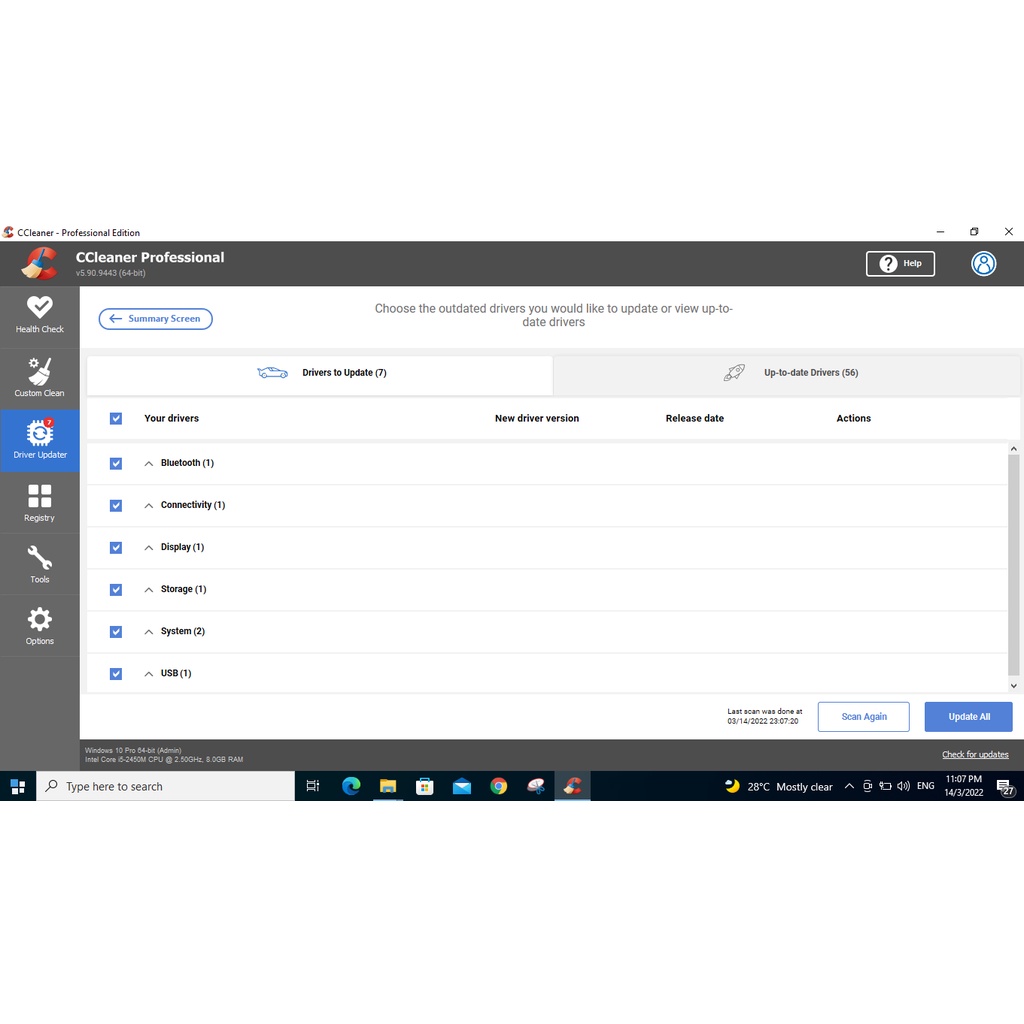Open the volume control in the tray
The width and height of the screenshot is (1024, 1024).
tap(903, 786)
